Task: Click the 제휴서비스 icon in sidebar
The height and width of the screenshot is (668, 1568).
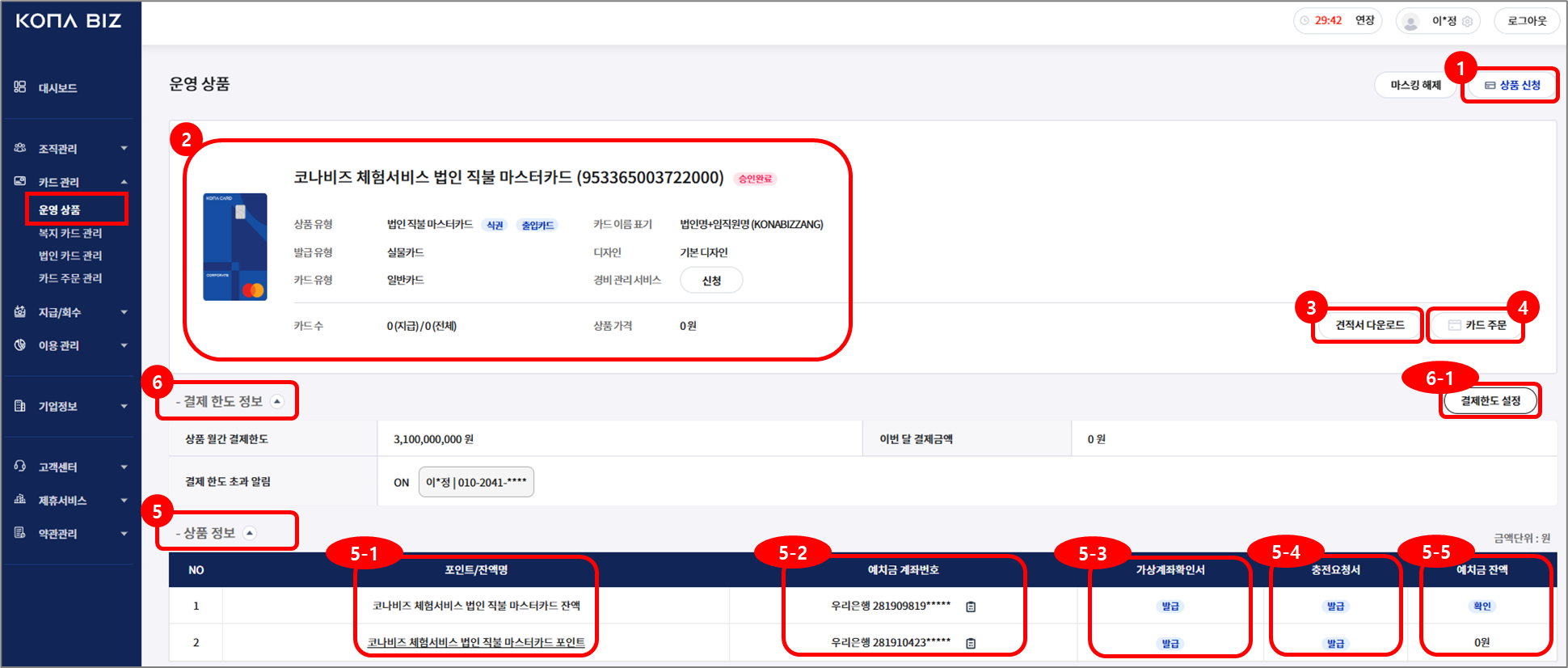Action: (x=20, y=499)
